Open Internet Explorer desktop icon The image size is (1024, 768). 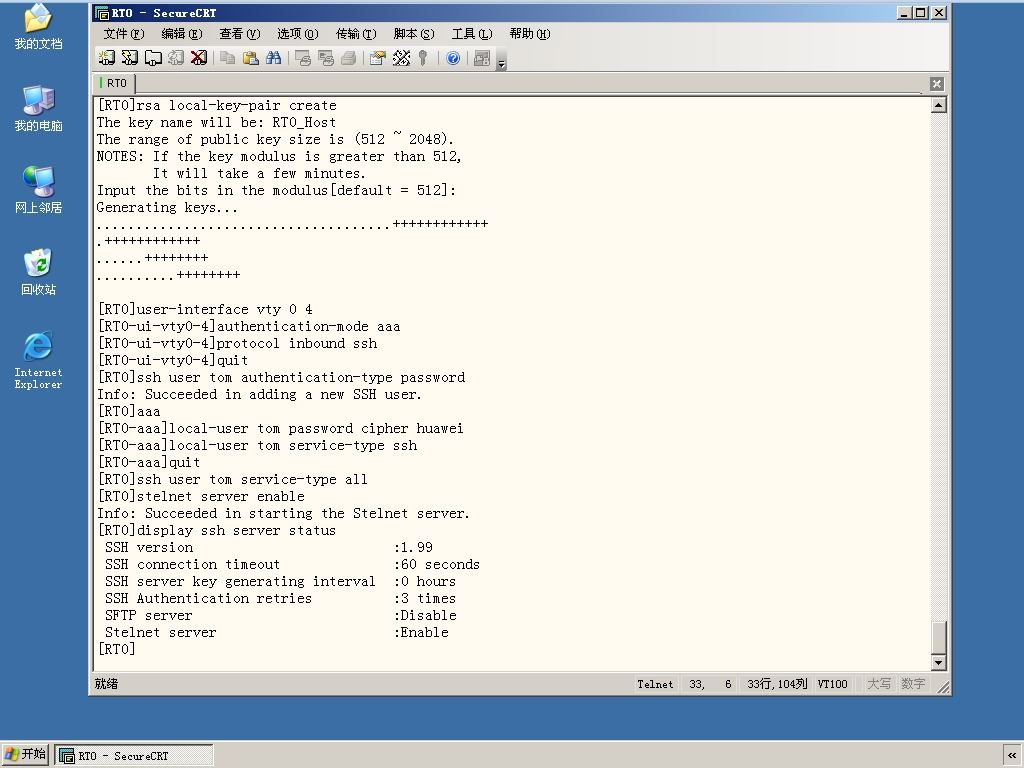click(38, 360)
